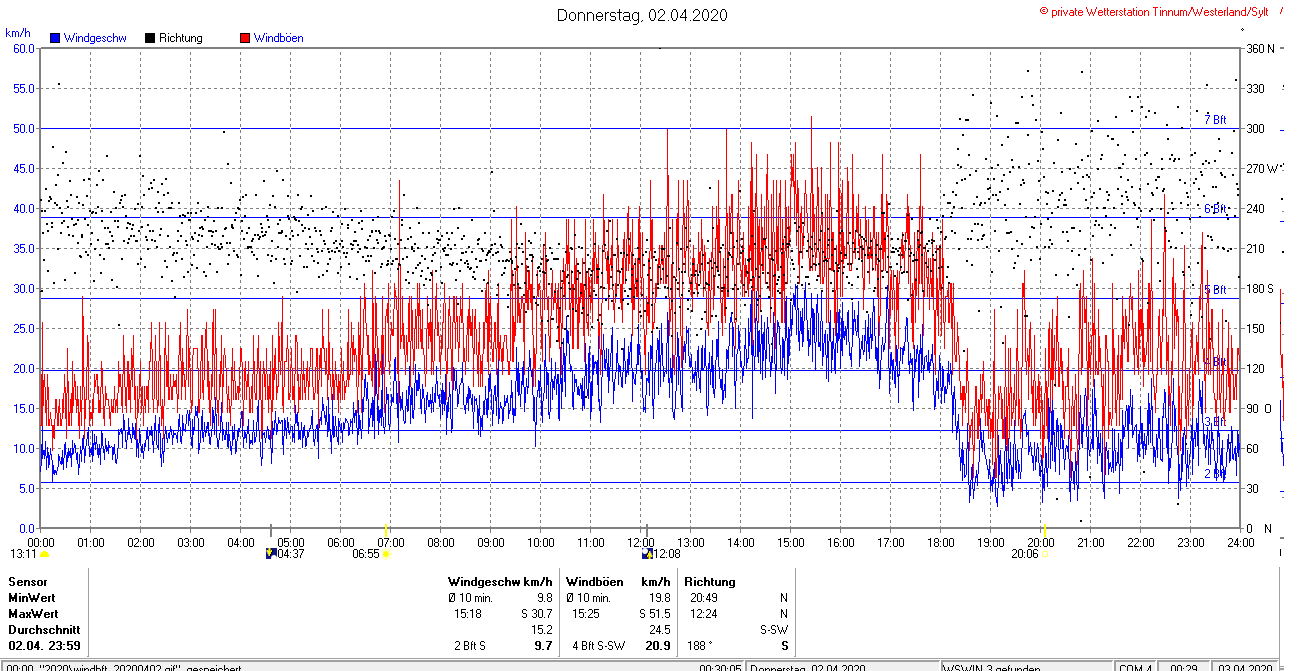Click the moon marker icon at 04:37
This screenshot has height=671, width=1310.
point(270,553)
